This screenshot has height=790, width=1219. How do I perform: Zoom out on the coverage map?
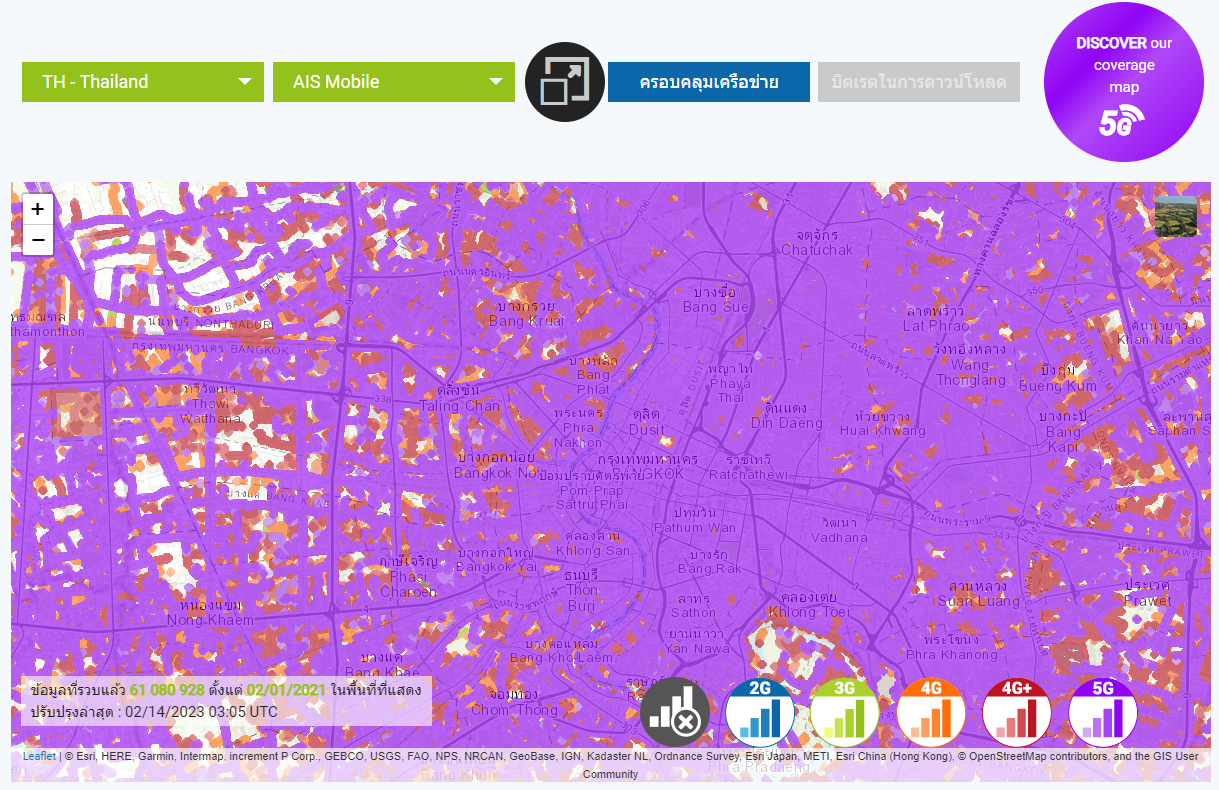[x=37, y=240]
